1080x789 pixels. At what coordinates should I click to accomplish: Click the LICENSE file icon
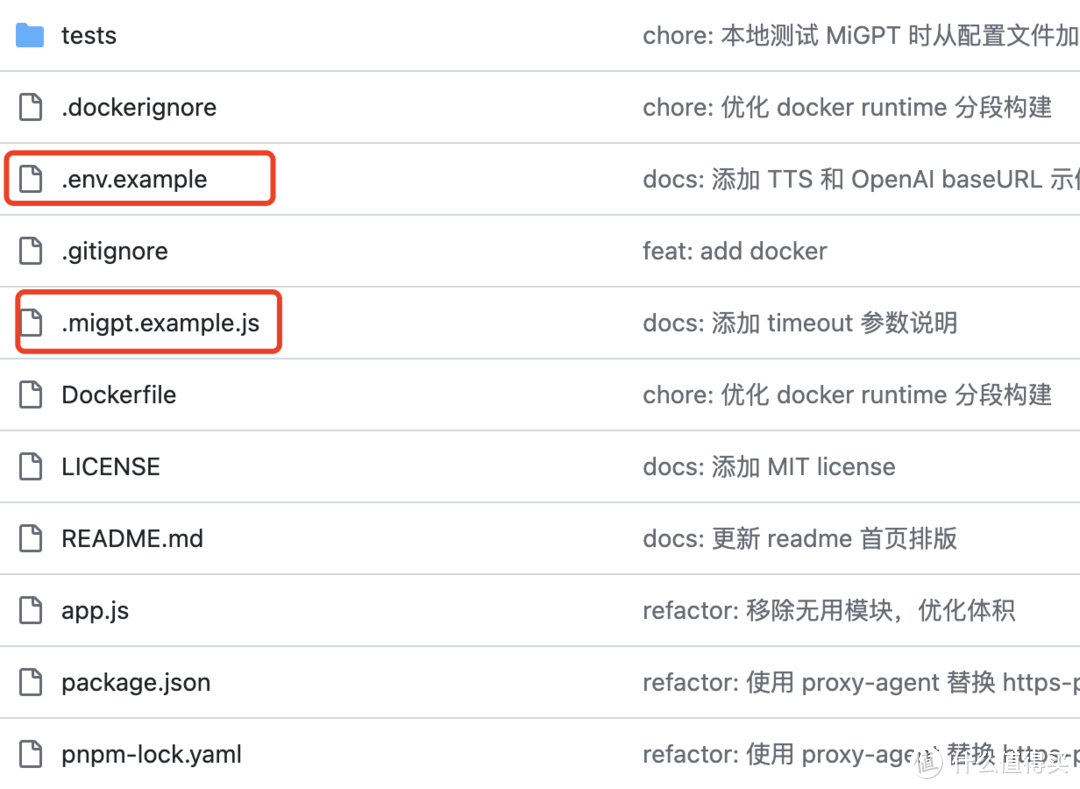click(31, 467)
